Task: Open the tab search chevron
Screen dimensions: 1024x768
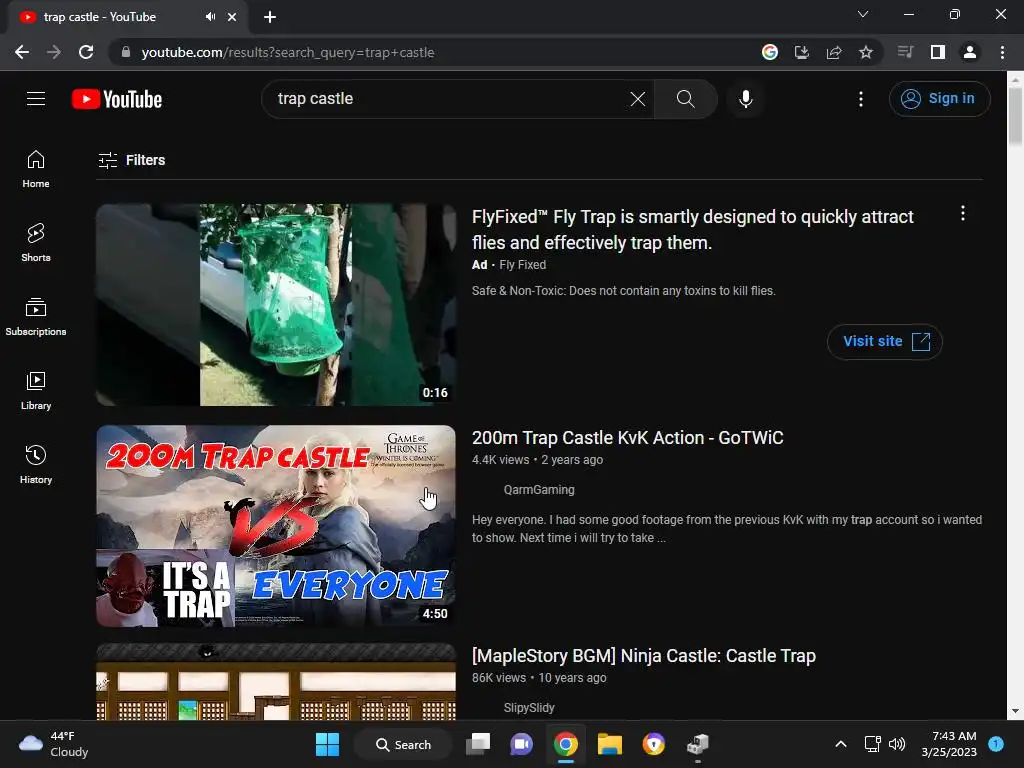Action: [x=863, y=14]
